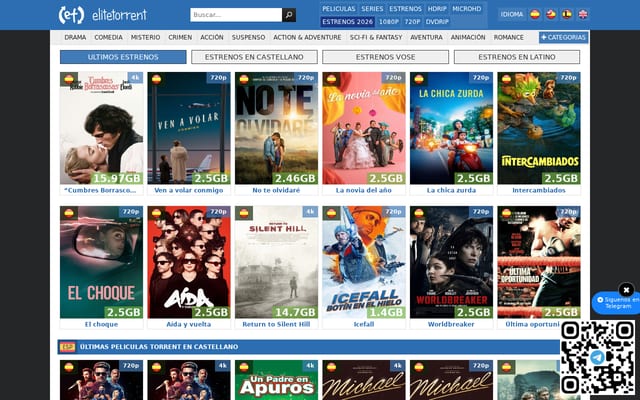Click the 720p badge on La novia del año
The image size is (640, 400).
pos(393,78)
